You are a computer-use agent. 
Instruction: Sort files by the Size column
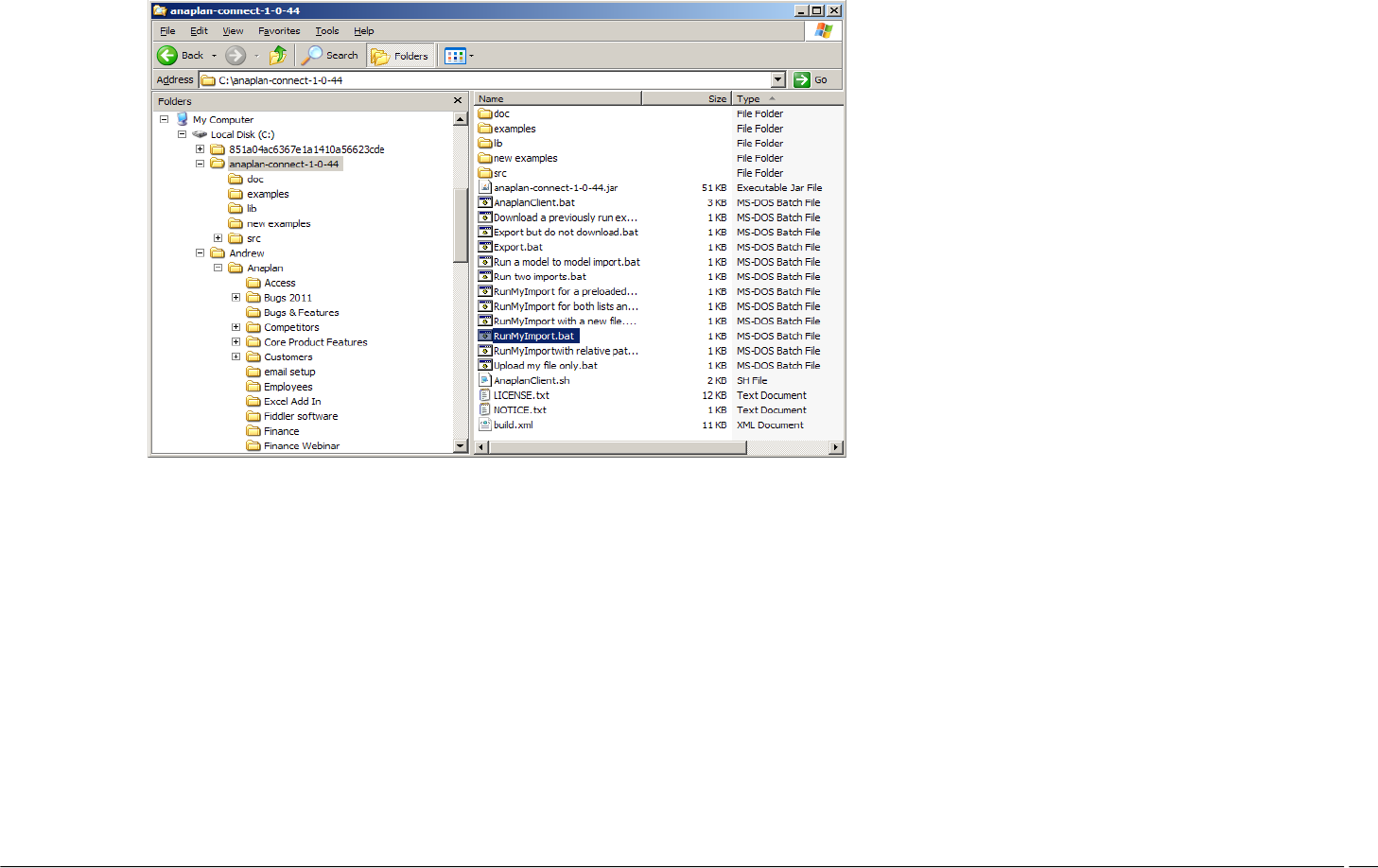tap(687, 98)
